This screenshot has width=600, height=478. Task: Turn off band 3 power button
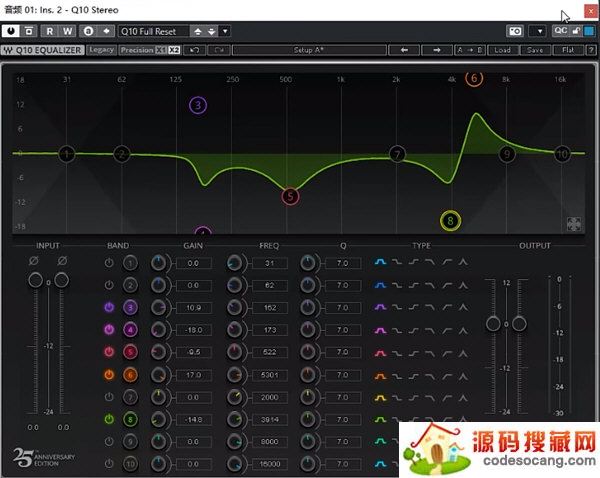click(109, 307)
